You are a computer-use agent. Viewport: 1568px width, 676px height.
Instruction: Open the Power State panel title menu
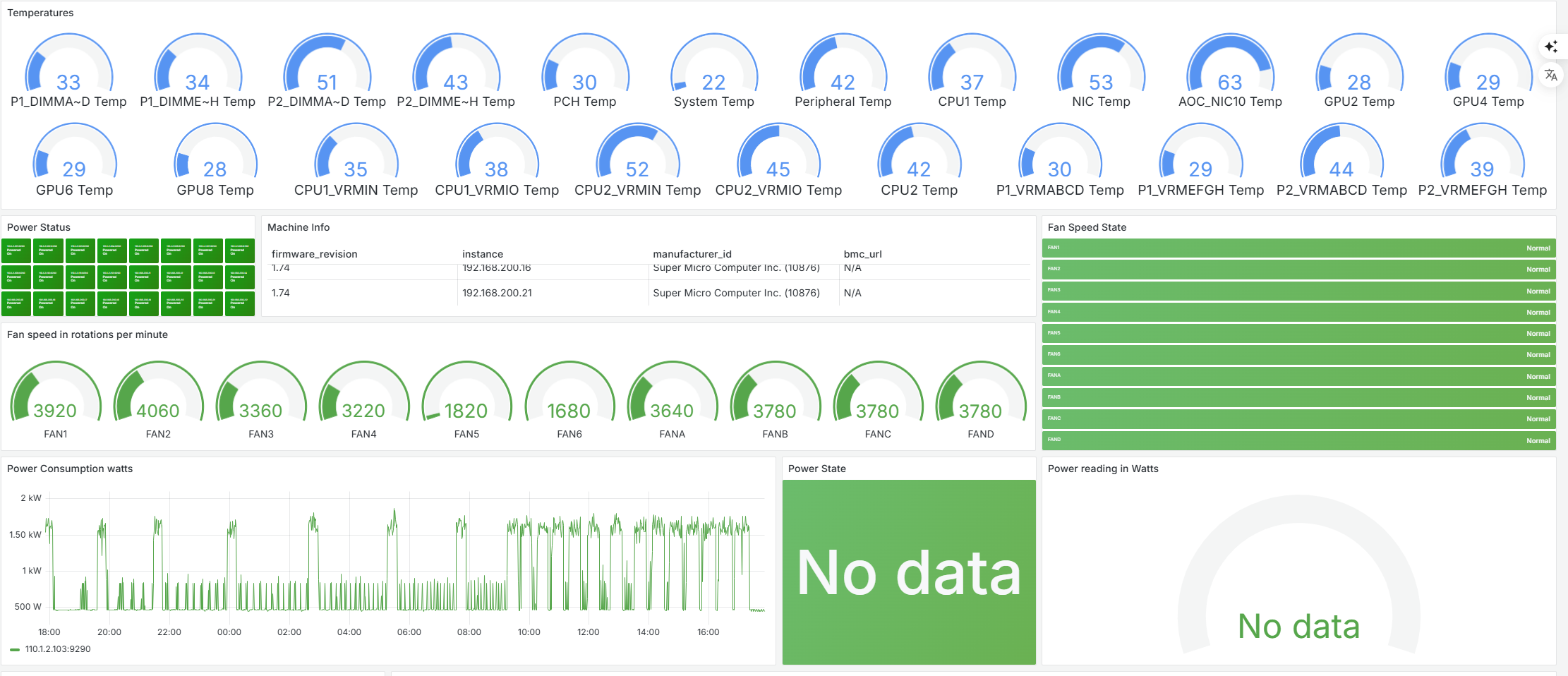pyautogui.click(x=816, y=468)
